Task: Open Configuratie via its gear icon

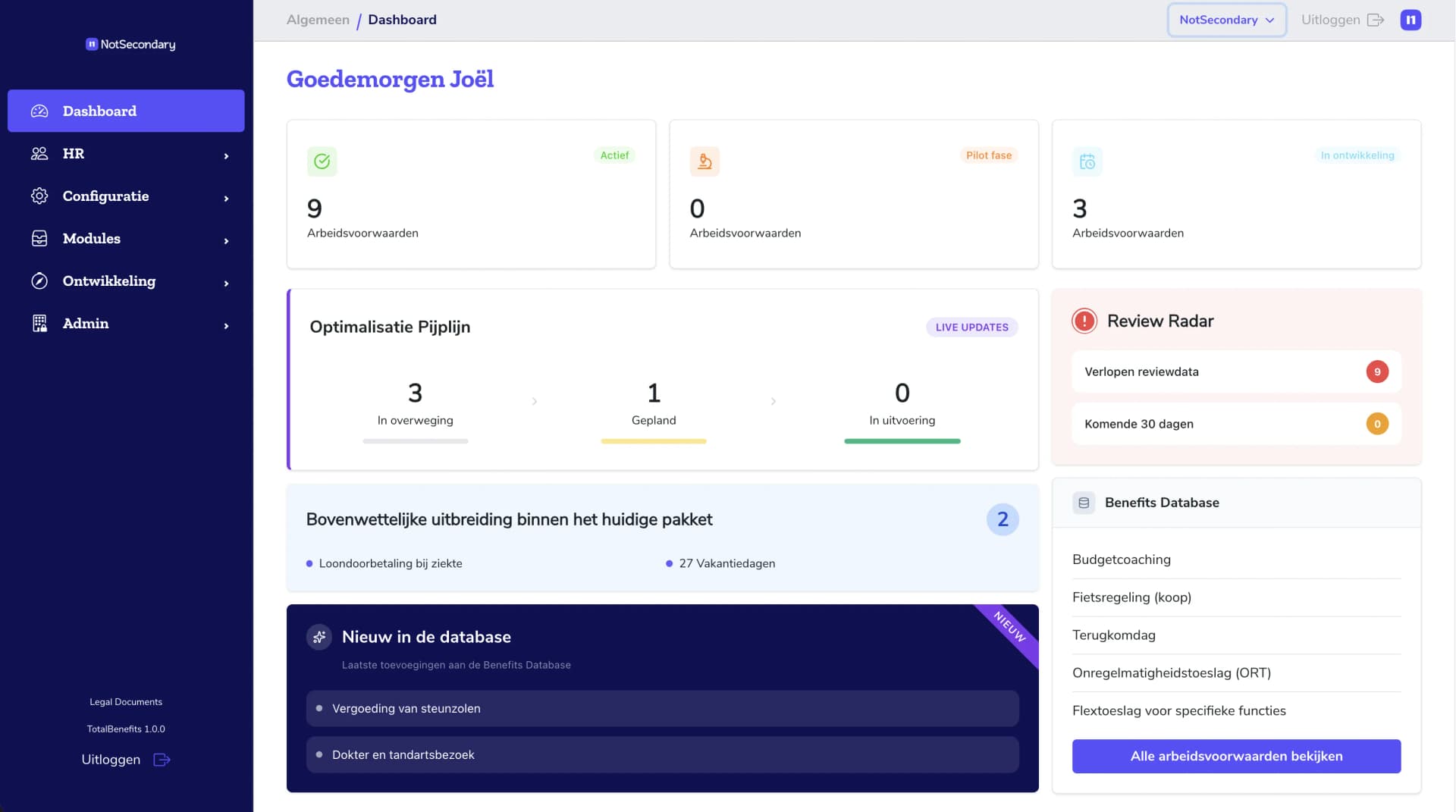Action: [39, 196]
